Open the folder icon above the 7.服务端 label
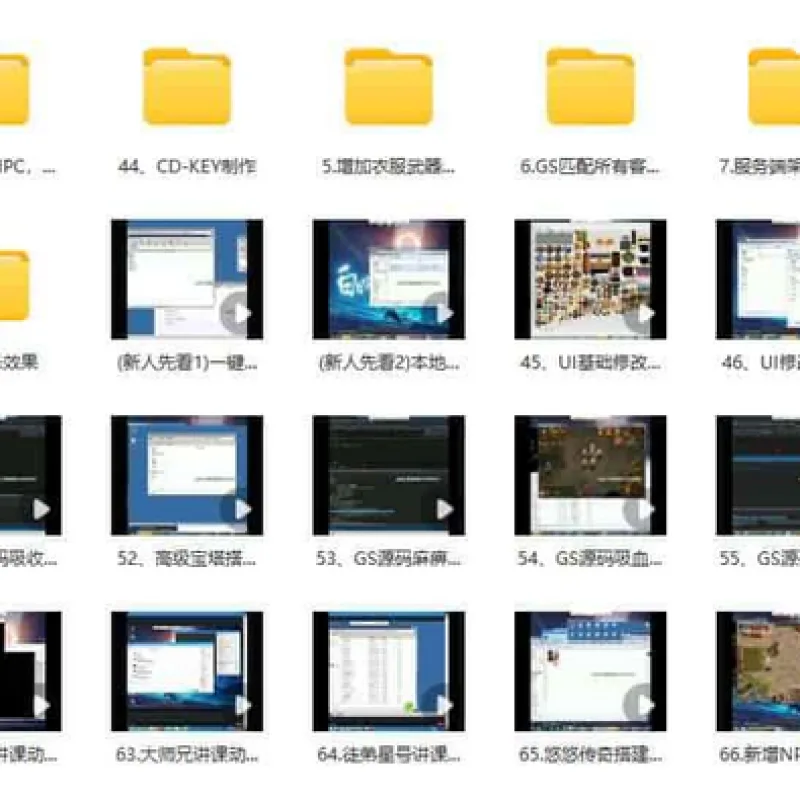 tap(774, 87)
